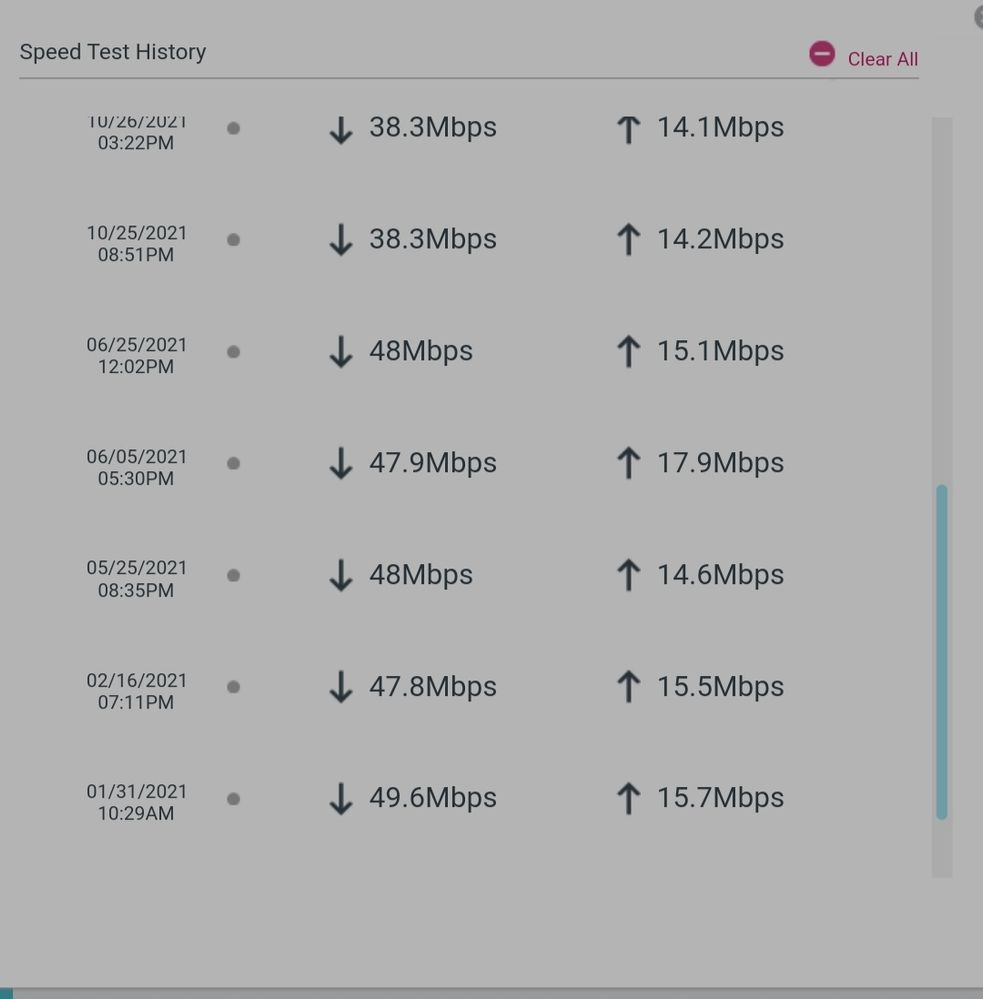The image size is (983, 999).
Task: Click the scrollbar track above the thumb
Action: pyautogui.click(x=941, y=300)
